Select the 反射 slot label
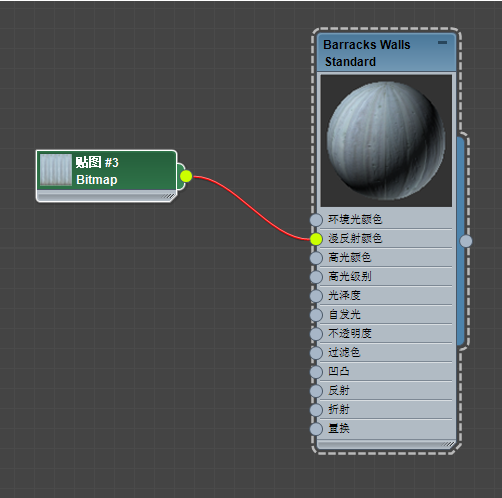The image size is (502, 498). pos(339,390)
